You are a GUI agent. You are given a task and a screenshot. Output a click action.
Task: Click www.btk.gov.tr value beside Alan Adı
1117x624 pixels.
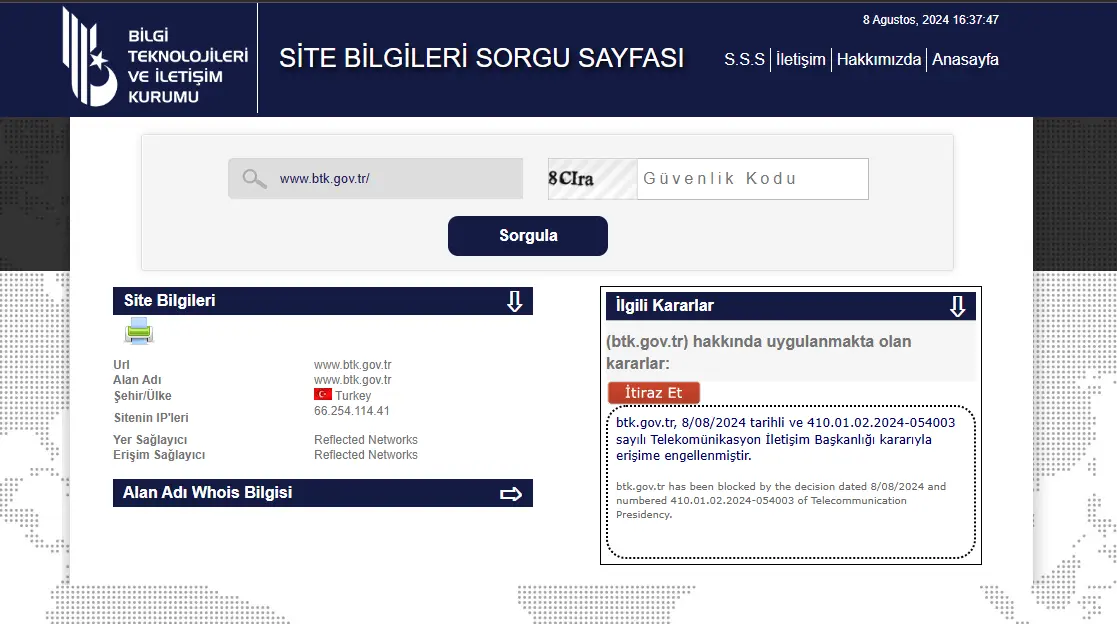353,380
